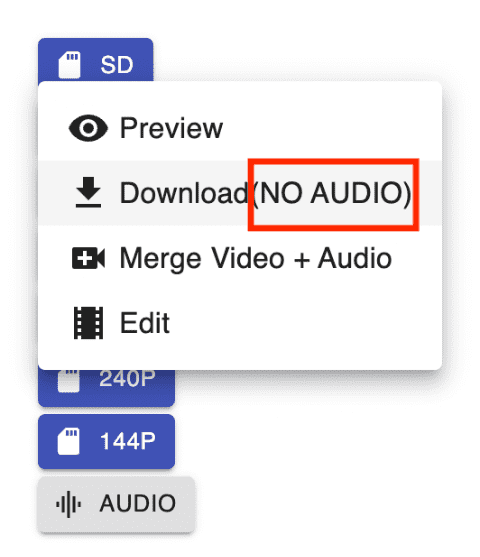
Task: Choose the Download menu item label
Action: click(x=184, y=193)
